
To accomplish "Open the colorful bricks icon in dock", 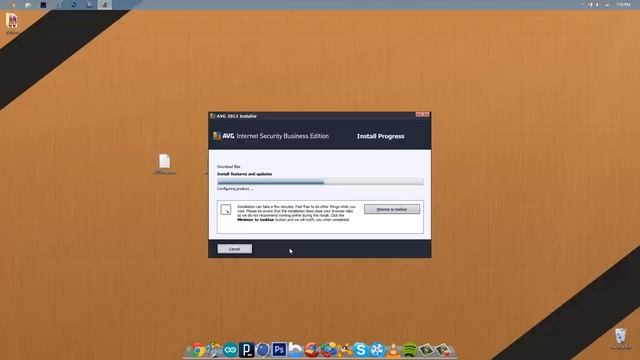I will [328, 350].
